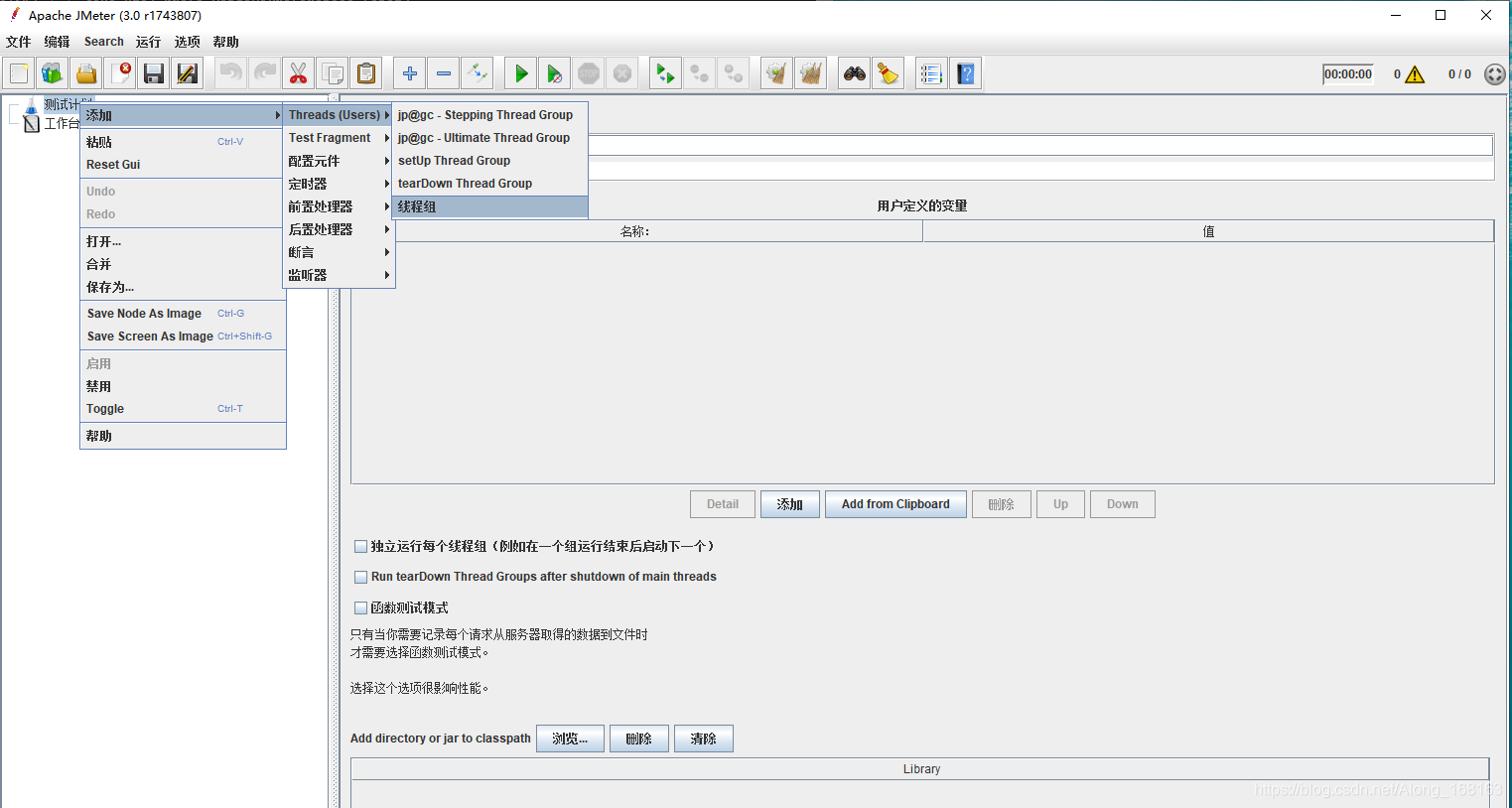Image resolution: width=1512 pixels, height=808 pixels.
Task: Expand the 定时器 submenu
Action: coord(338,184)
